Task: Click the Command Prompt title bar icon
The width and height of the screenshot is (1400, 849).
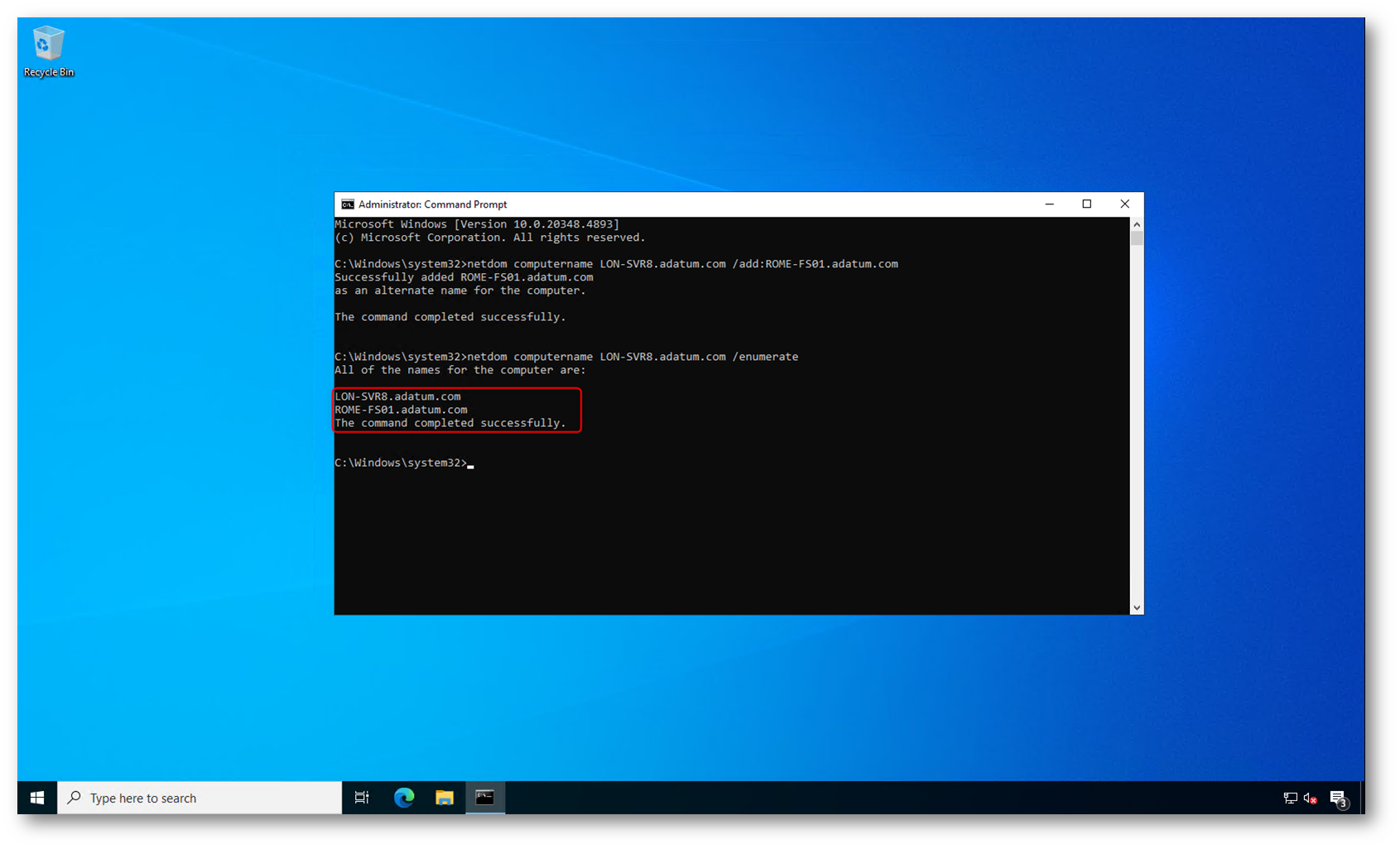Action: [x=348, y=204]
